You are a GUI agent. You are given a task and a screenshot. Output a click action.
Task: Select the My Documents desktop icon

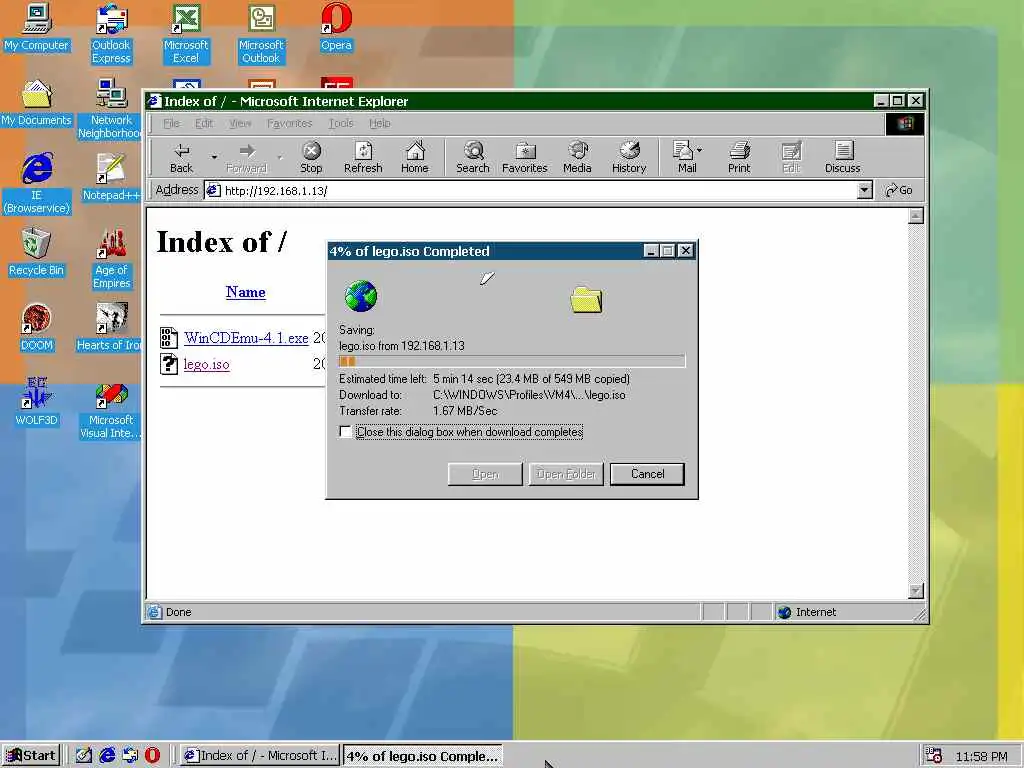coord(37,103)
